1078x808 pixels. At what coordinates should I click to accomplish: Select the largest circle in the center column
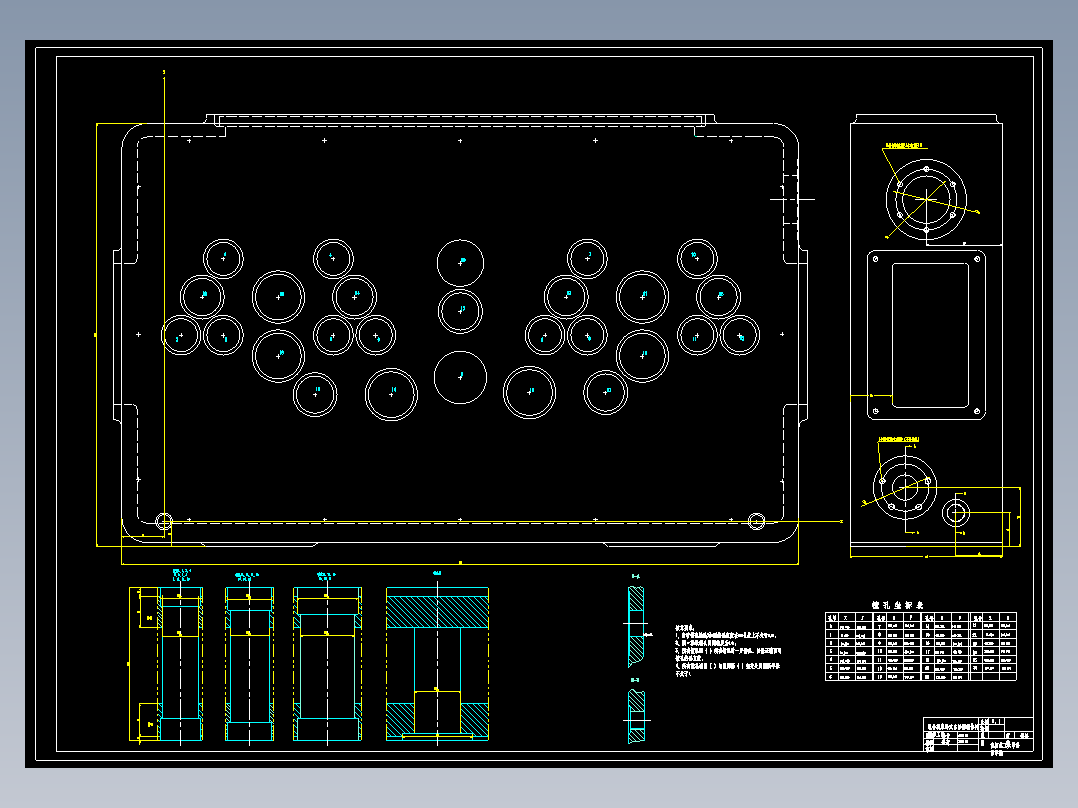(x=461, y=377)
